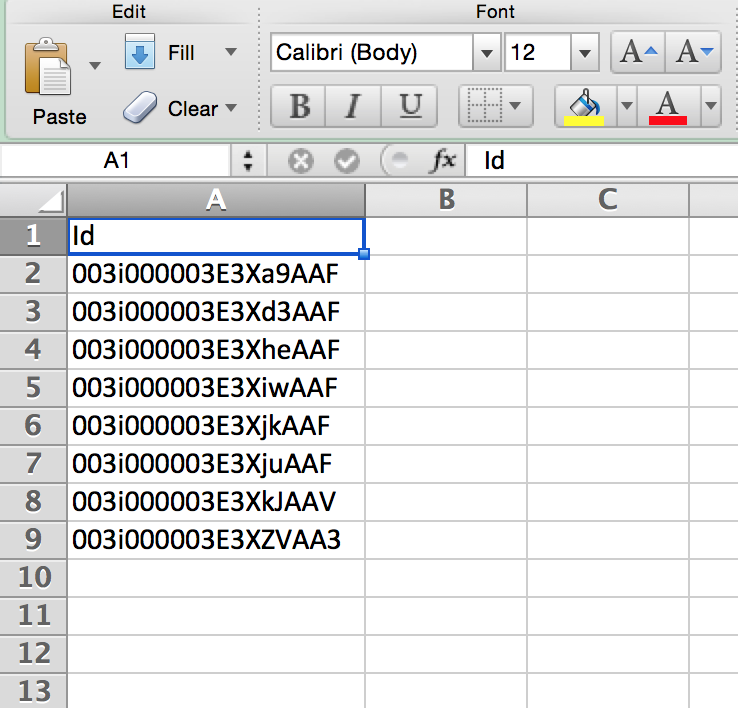Viewport: 738px width, 708px height.
Task: Select row 10 header
Action: click(33, 578)
